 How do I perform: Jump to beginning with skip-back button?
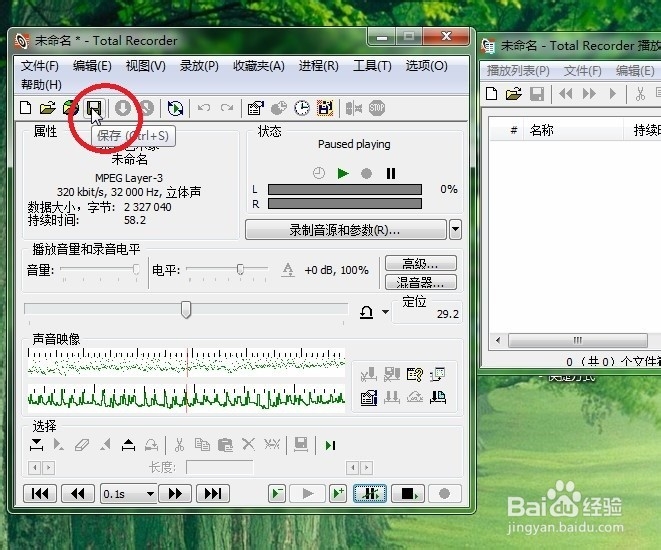[40, 494]
